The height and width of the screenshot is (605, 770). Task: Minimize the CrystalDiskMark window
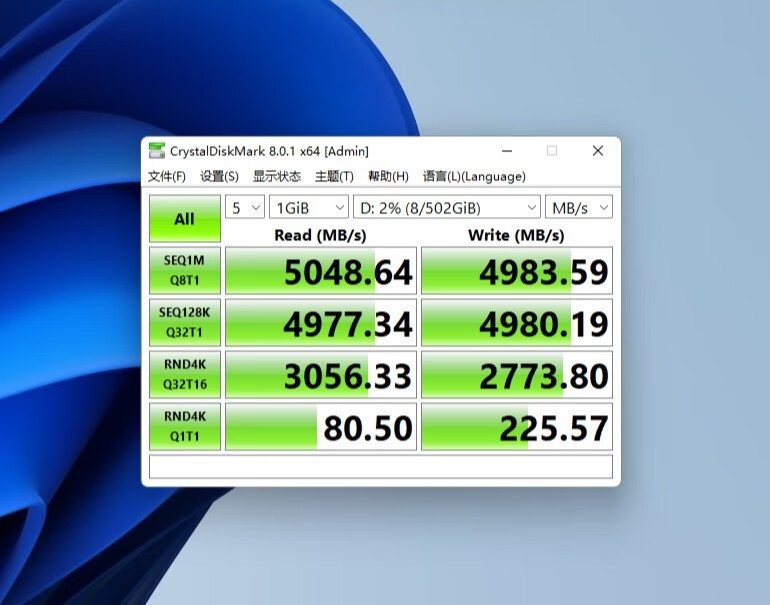[507, 151]
